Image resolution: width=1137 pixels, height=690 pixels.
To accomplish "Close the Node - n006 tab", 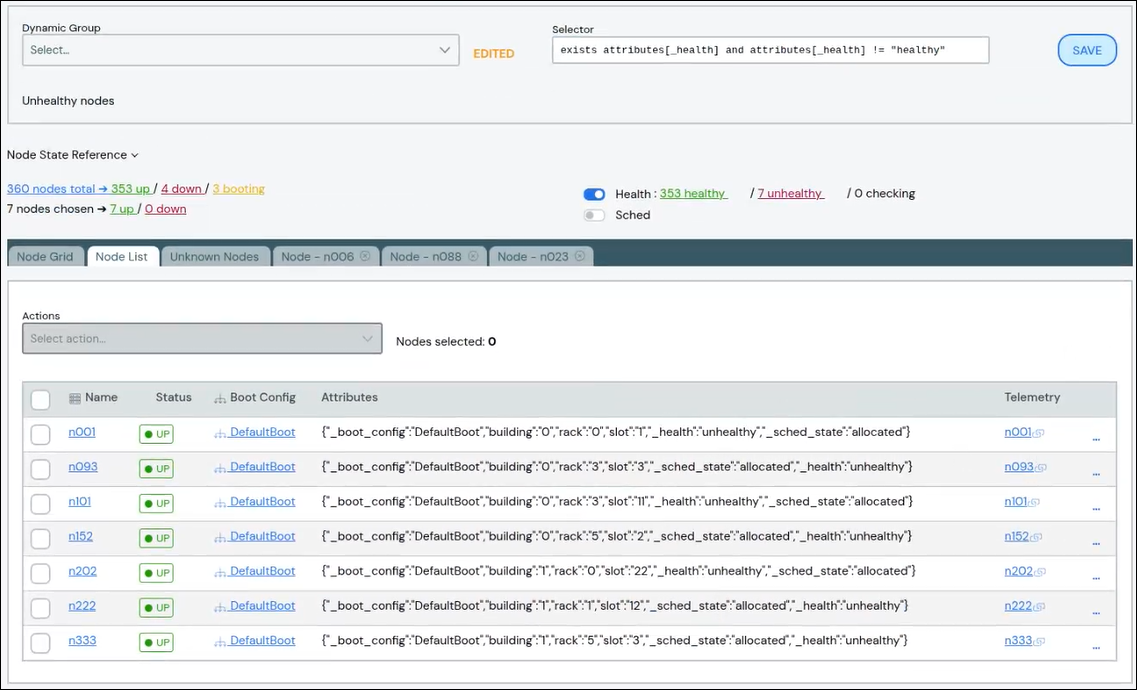I will [x=365, y=257].
